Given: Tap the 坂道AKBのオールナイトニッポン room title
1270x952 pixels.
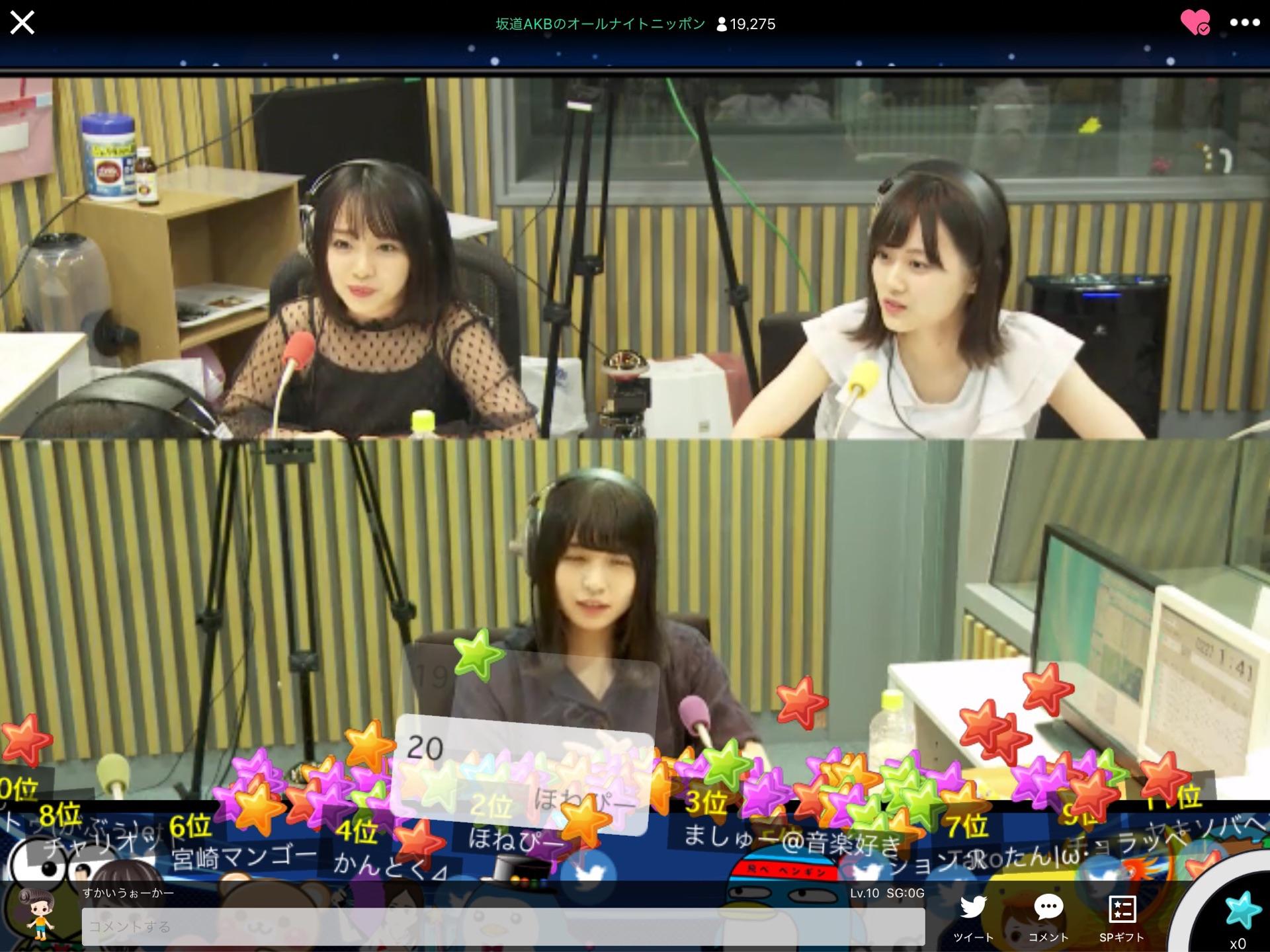Looking at the screenshot, I should (x=601, y=24).
